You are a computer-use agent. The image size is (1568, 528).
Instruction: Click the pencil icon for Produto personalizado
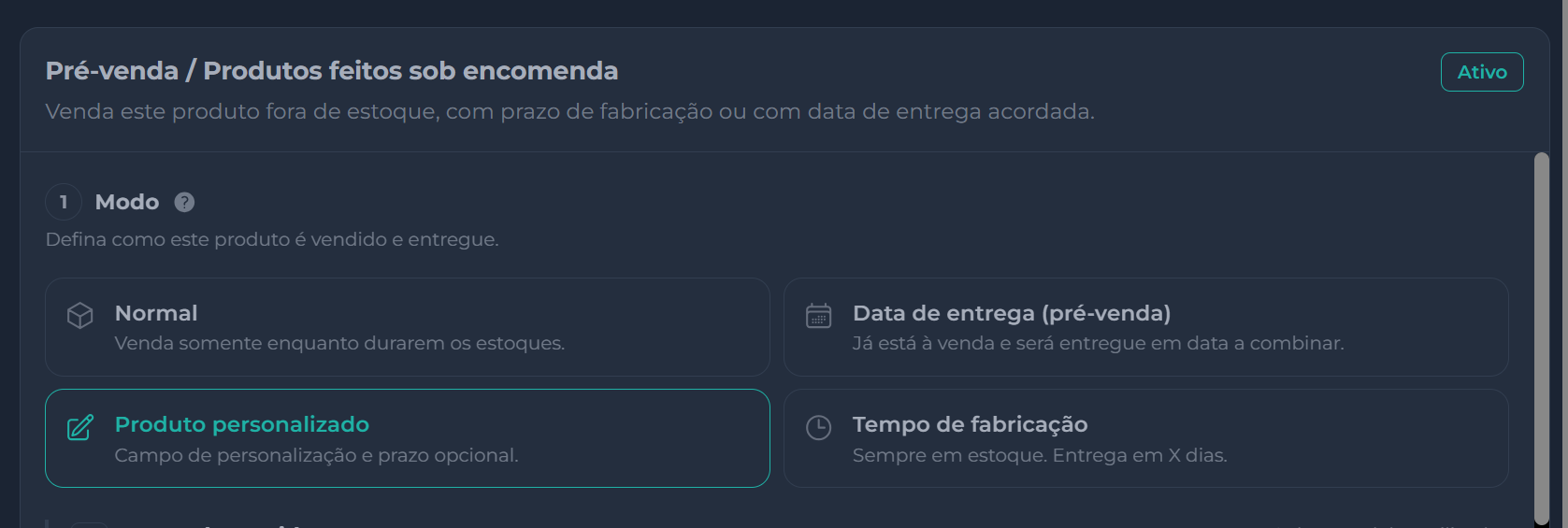click(80, 427)
